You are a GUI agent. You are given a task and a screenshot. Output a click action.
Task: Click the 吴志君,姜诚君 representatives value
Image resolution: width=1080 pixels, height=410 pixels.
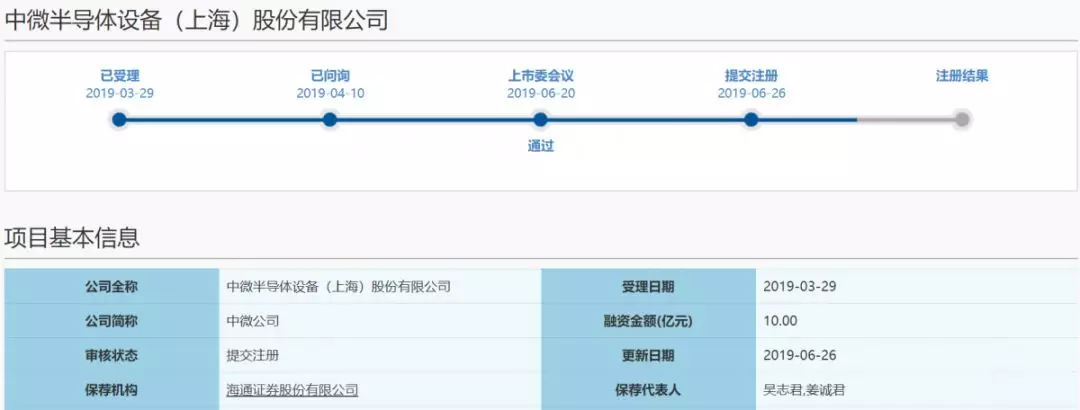[804, 390]
